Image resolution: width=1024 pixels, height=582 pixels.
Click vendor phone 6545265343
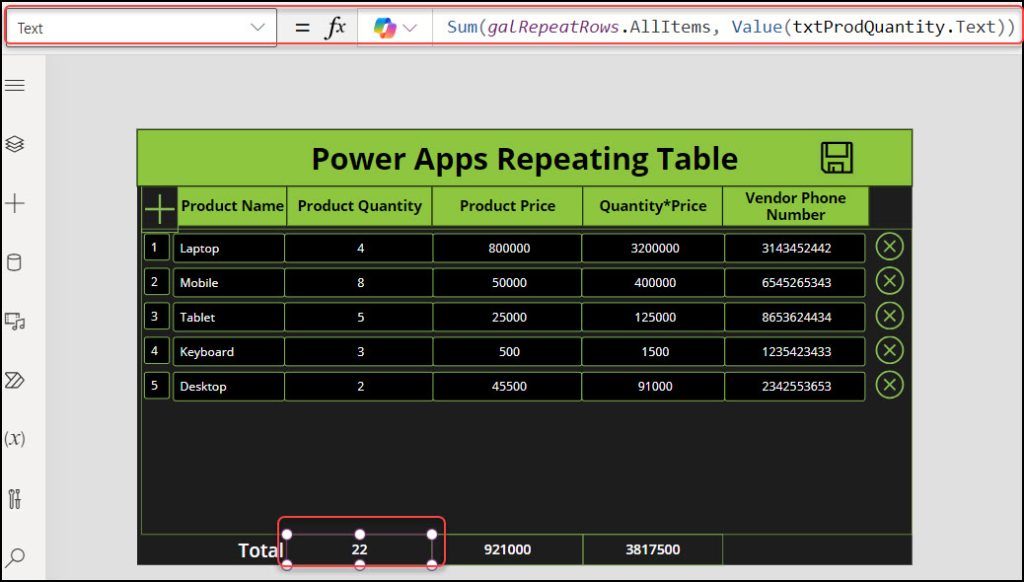coord(795,283)
